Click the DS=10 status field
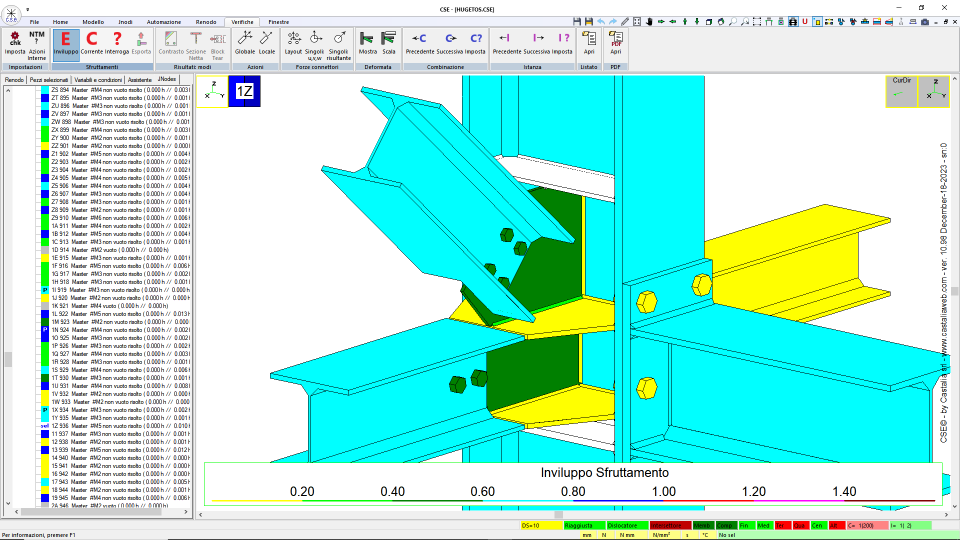The height and width of the screenshot is (540, 960). point(541,525)
